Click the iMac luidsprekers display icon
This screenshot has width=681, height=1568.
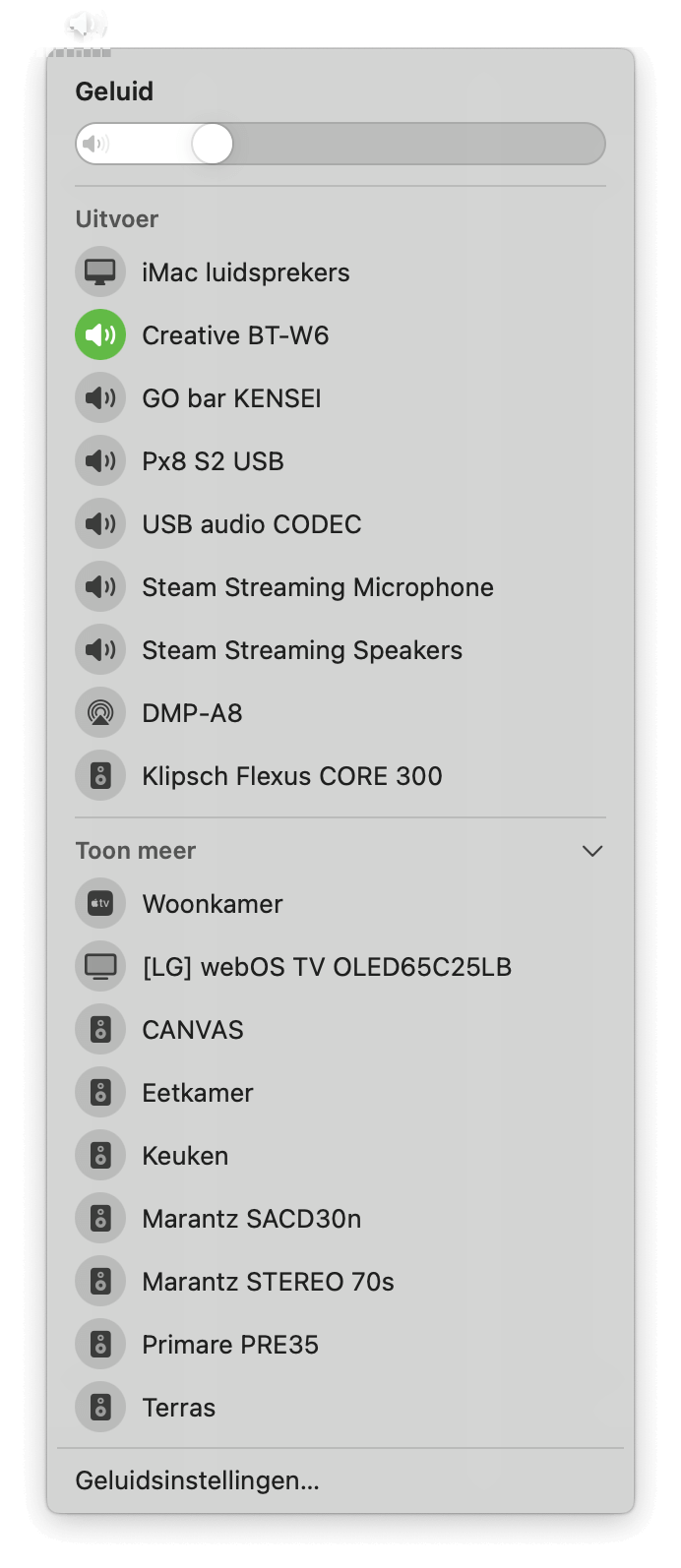[x=100, y=272]
